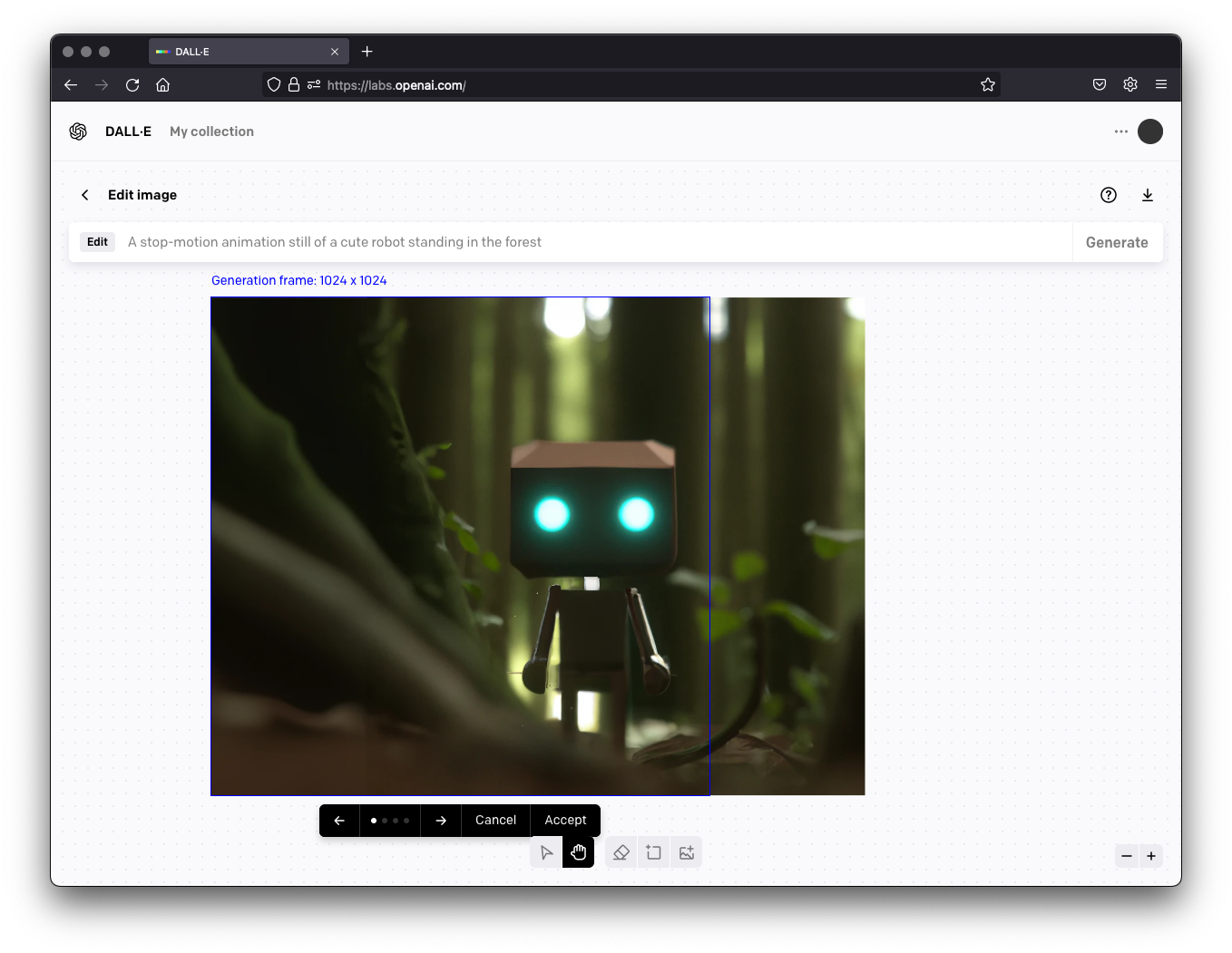1232x953 pixels.
Task: Zoom in the canvas with plus
Action: pyautogui.click(x=1151, y=856)
